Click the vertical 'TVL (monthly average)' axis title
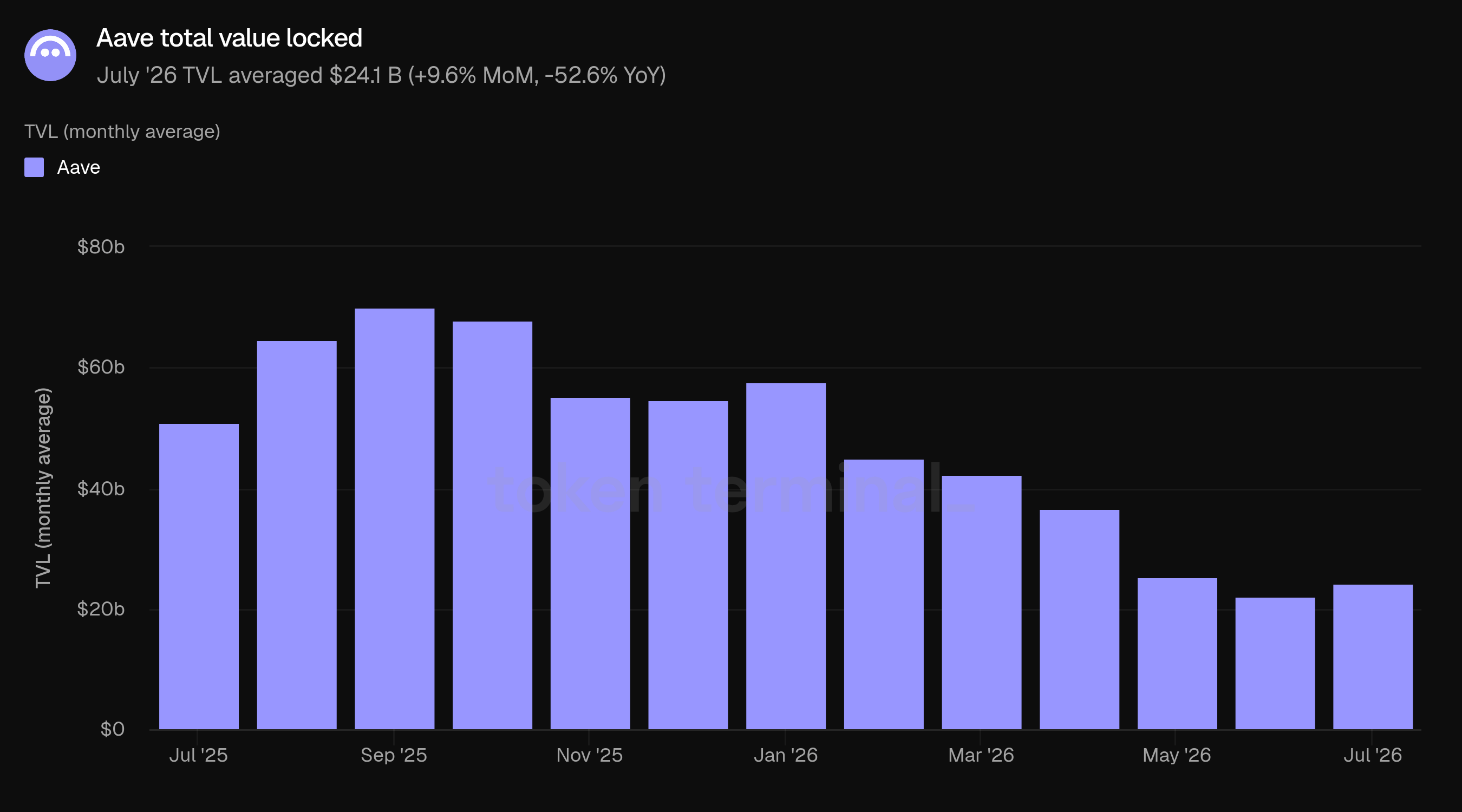This screenshot has width=1462, height=812. [44, 488]
